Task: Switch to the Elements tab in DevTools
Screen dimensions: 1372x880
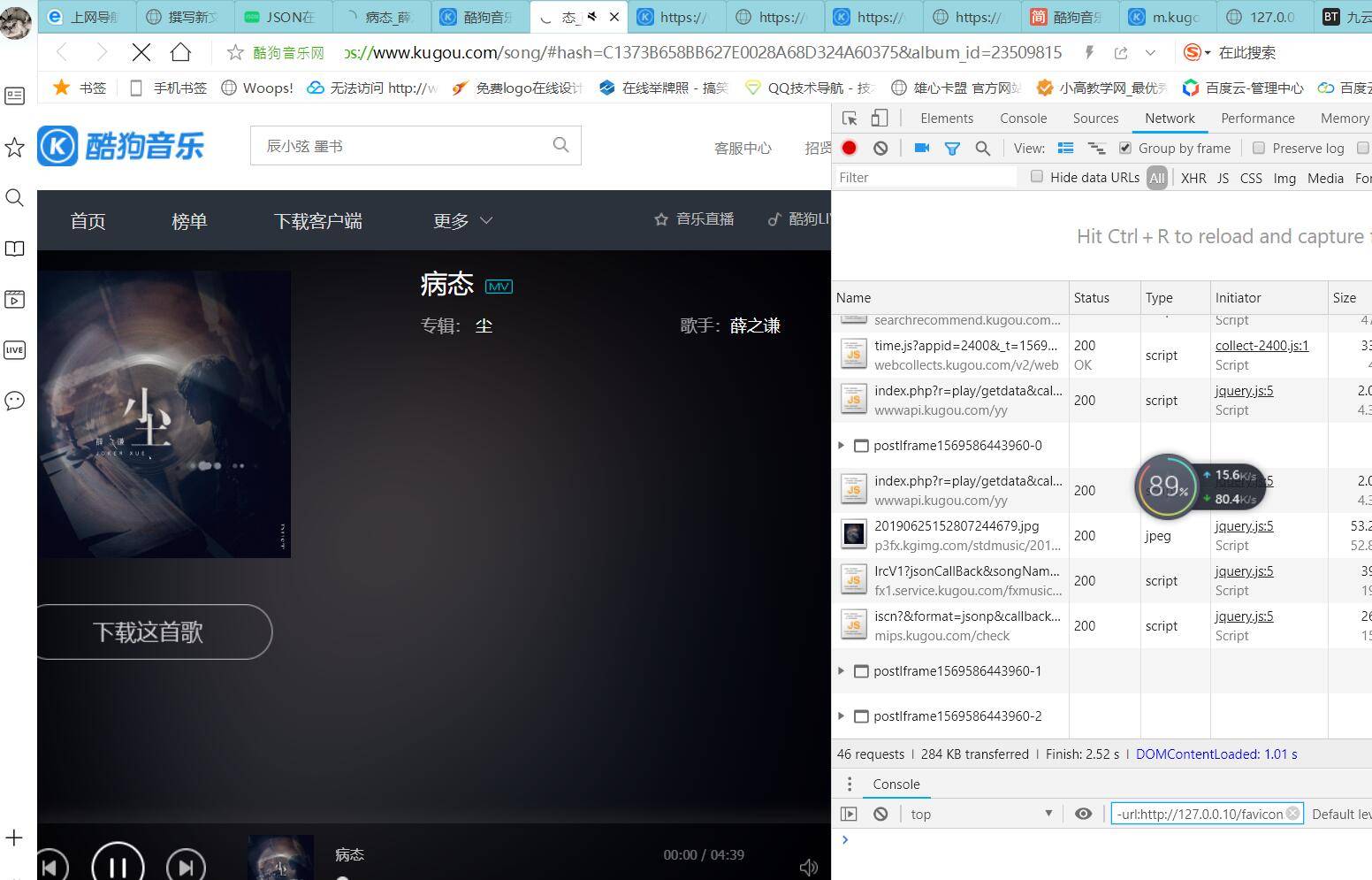Action: (x=946, y=119)
